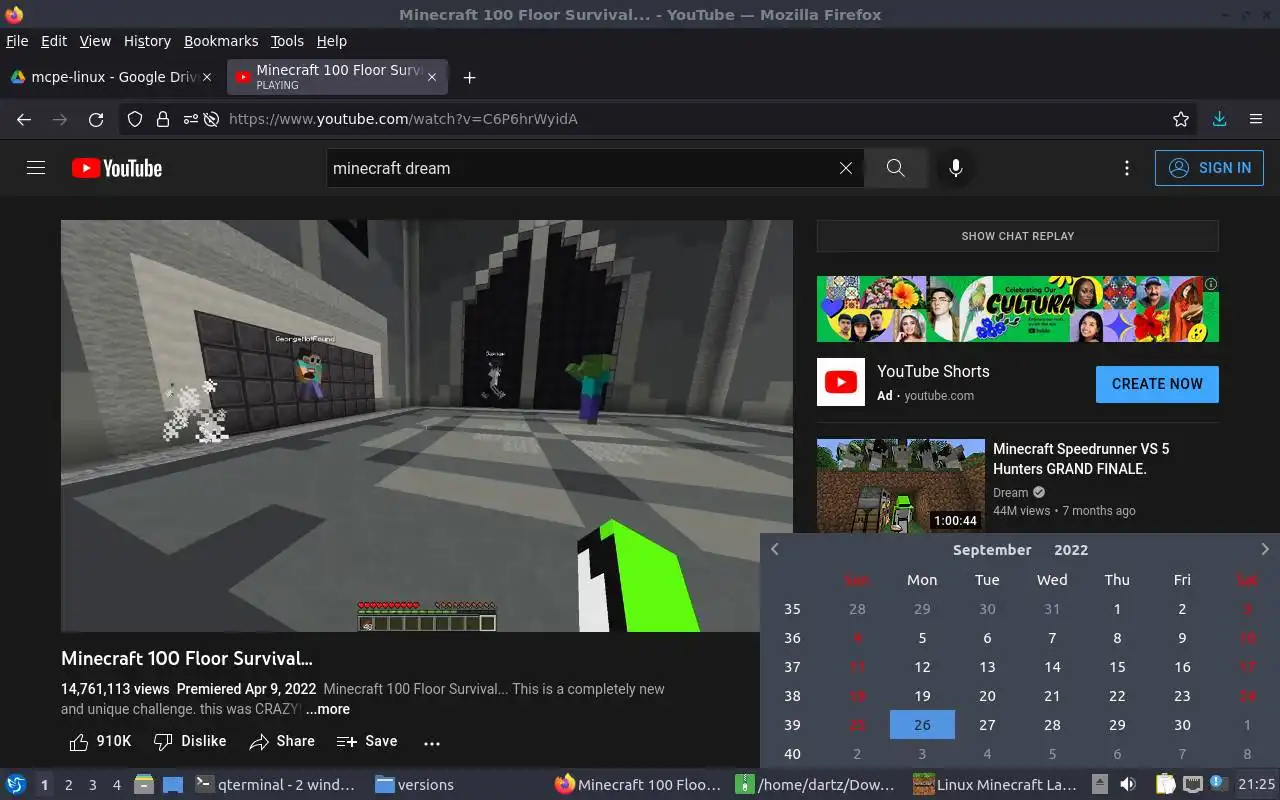Open the ad info icon on Cultura banner
1280x800 pixels.
pyautogui.click(x=1211, y=284)
